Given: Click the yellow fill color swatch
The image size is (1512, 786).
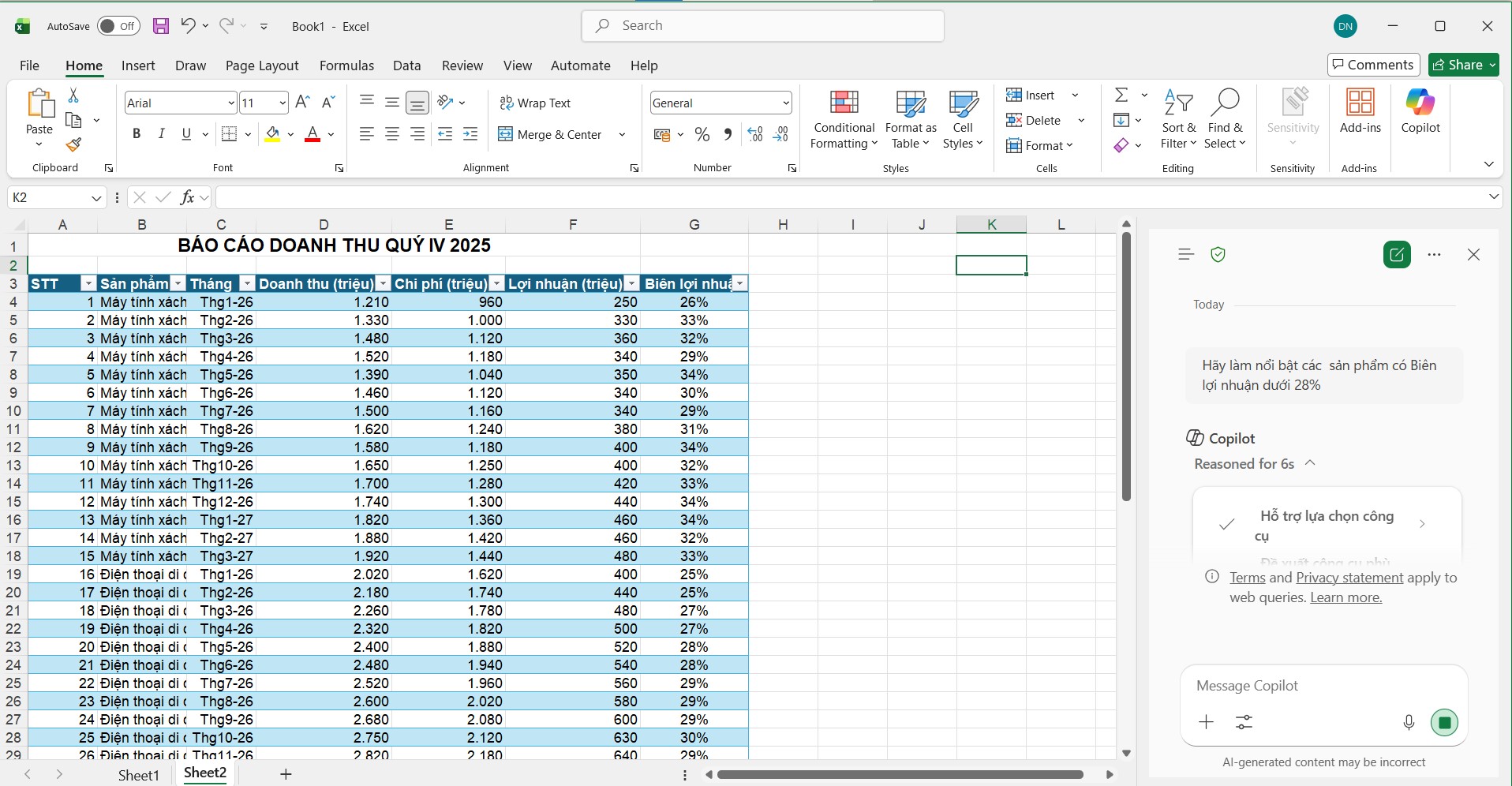Looking at the screenshot, I should [272, 134].
